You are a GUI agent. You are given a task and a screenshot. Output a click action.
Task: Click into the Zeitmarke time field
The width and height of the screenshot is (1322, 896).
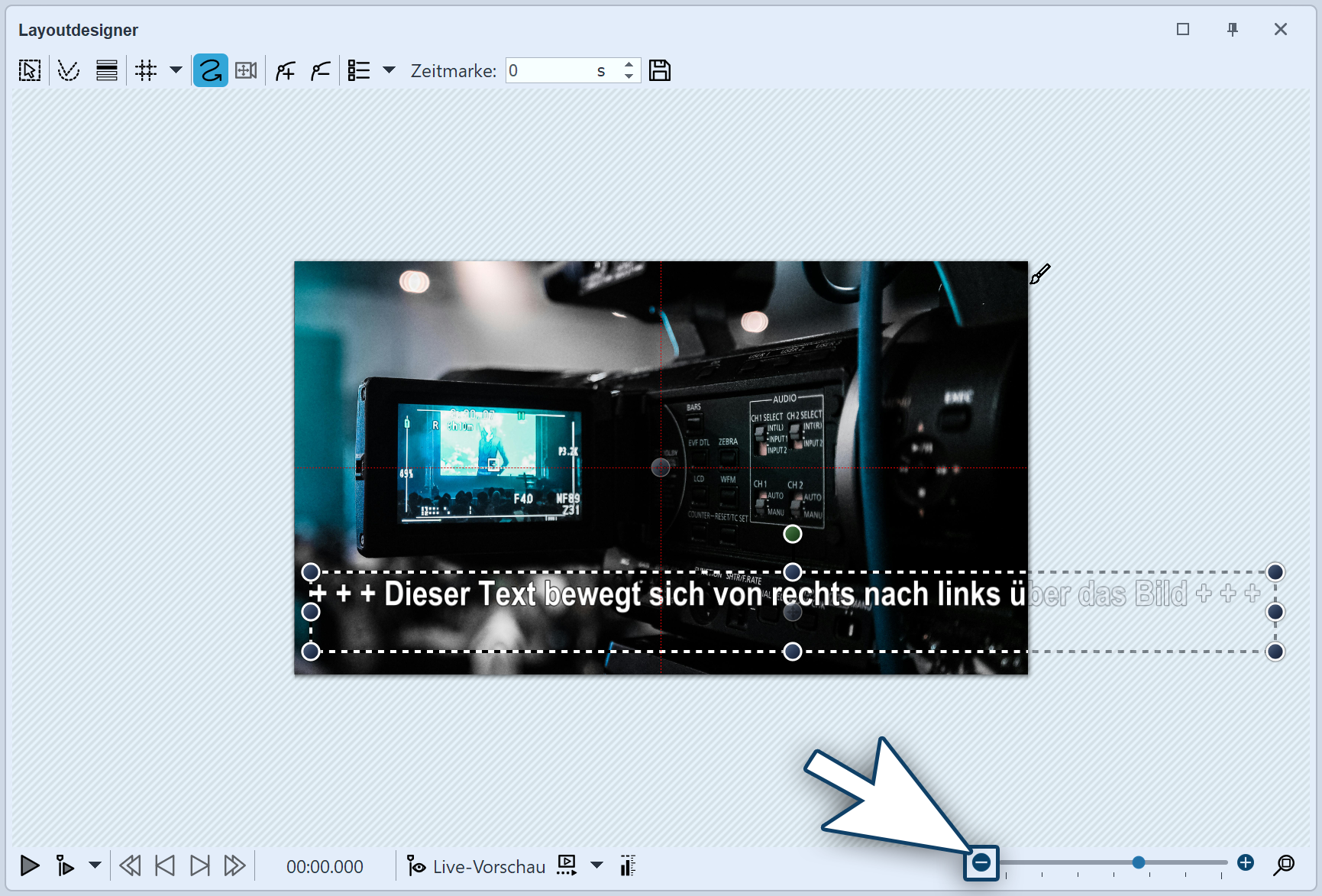click(x=550, y=71)
